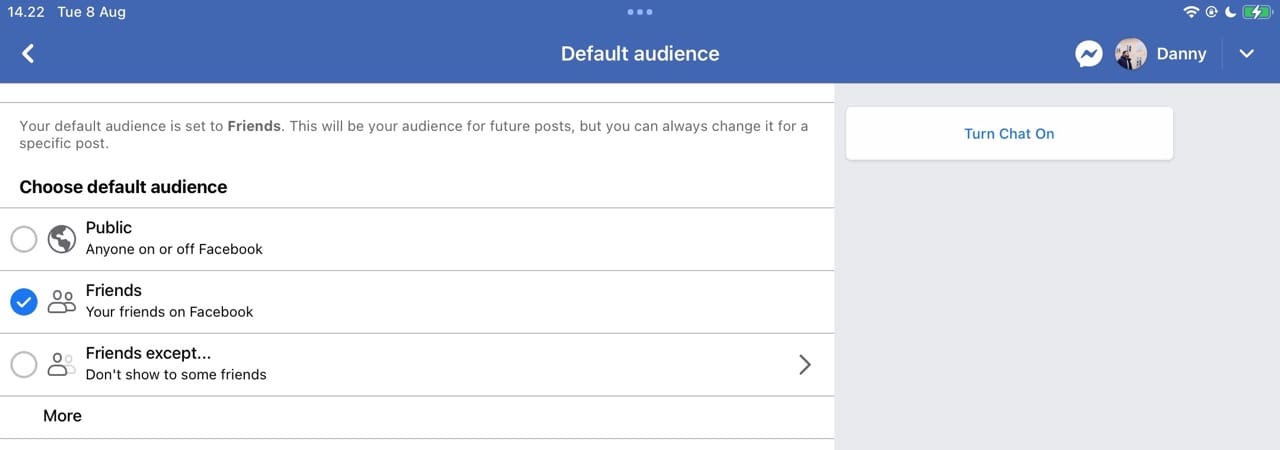Image resolution: width=1280 pixels, height=450 pixels.
Task: Click the Friends except people icon
Action: [x=62, y=364]
